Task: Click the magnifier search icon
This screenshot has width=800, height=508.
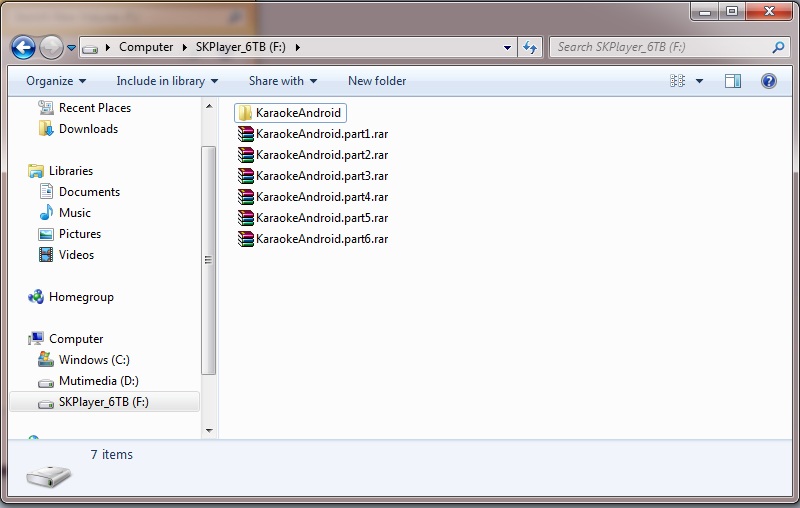Action: point(778,47)
